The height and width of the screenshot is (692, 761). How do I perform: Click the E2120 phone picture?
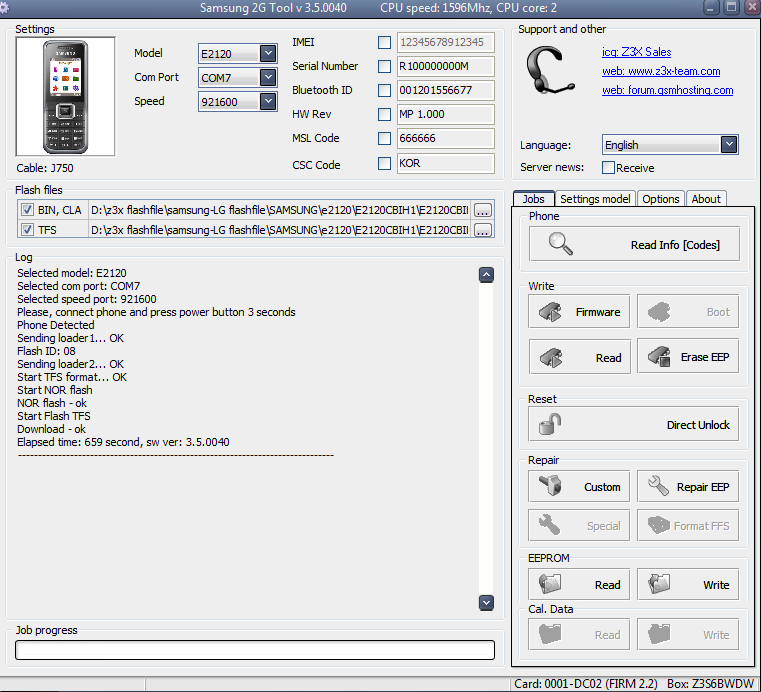click(x=66, y=97)
